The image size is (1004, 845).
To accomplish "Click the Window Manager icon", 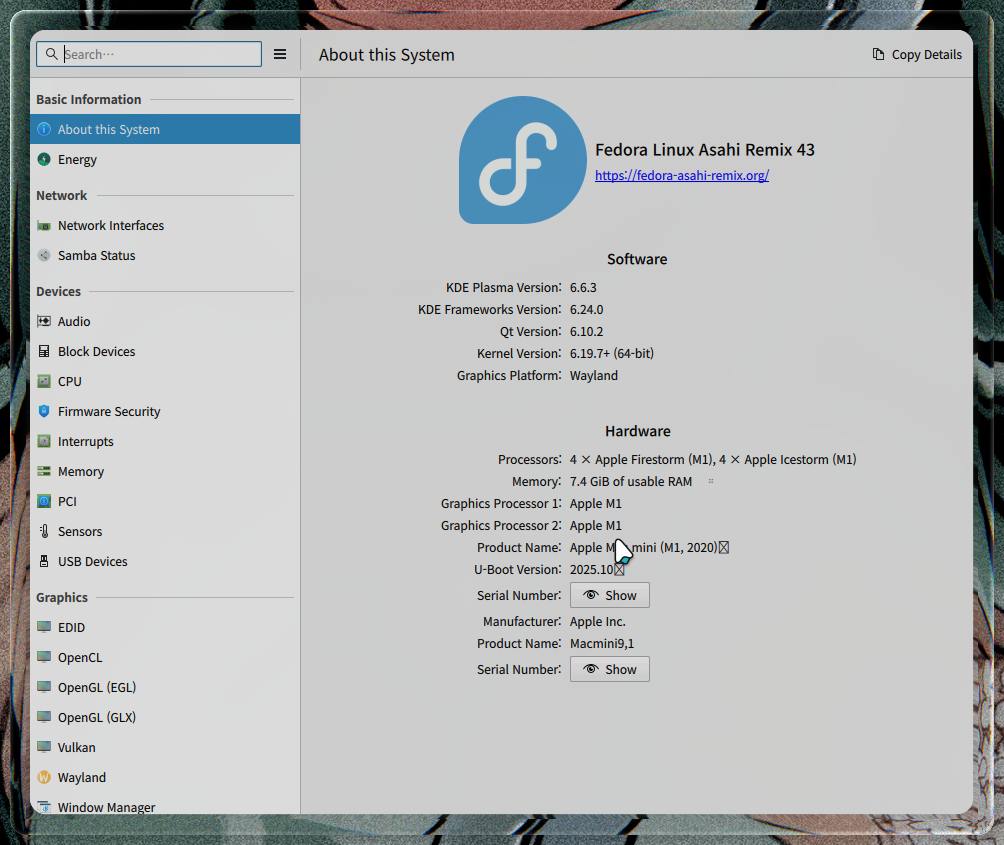I will point(44,807).
